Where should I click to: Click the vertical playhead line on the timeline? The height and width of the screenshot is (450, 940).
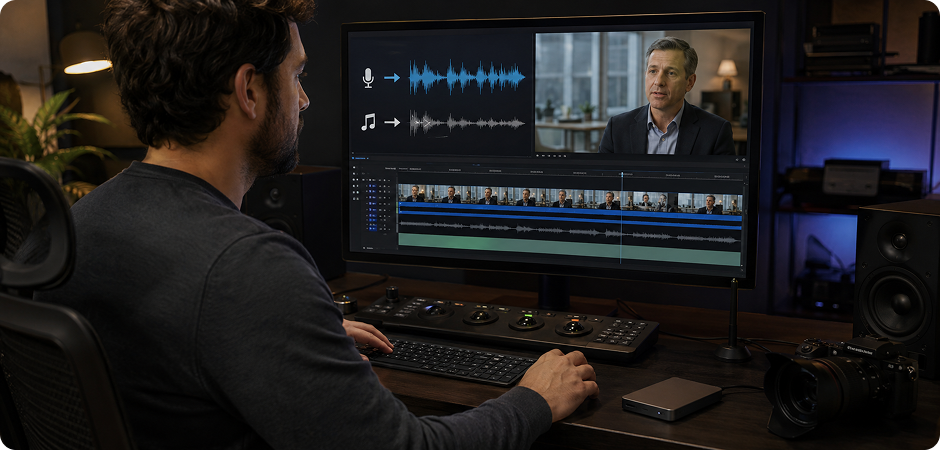click(622, 218)
